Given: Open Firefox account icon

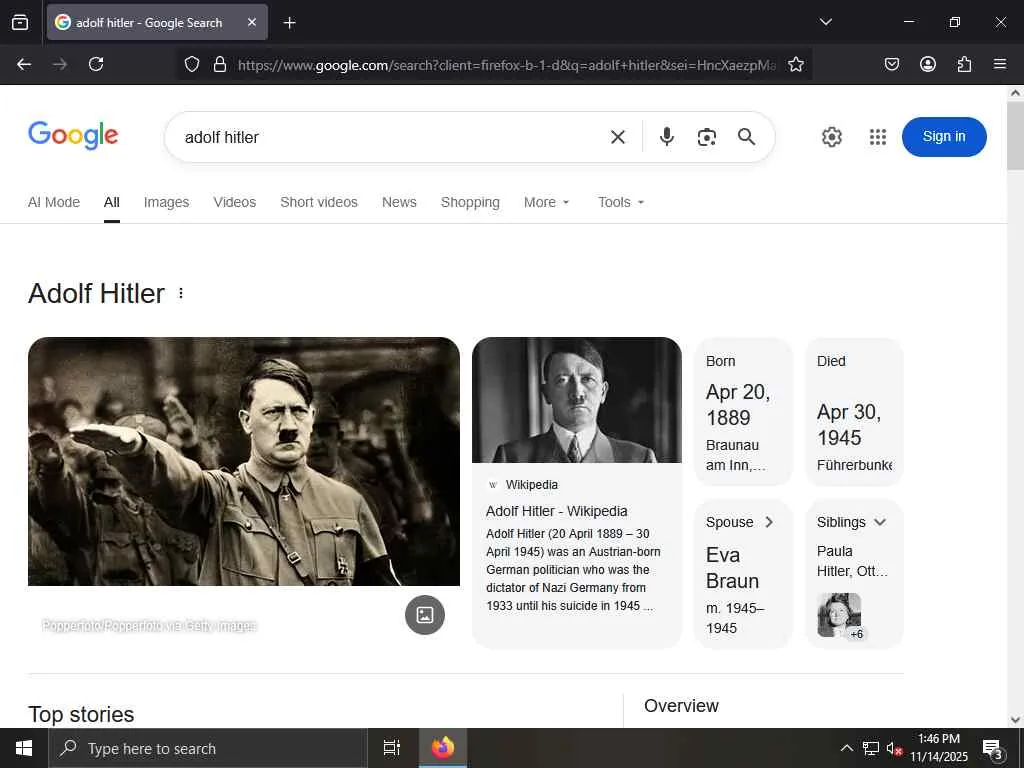Looking at the screenshot, I should pos(927,64).
